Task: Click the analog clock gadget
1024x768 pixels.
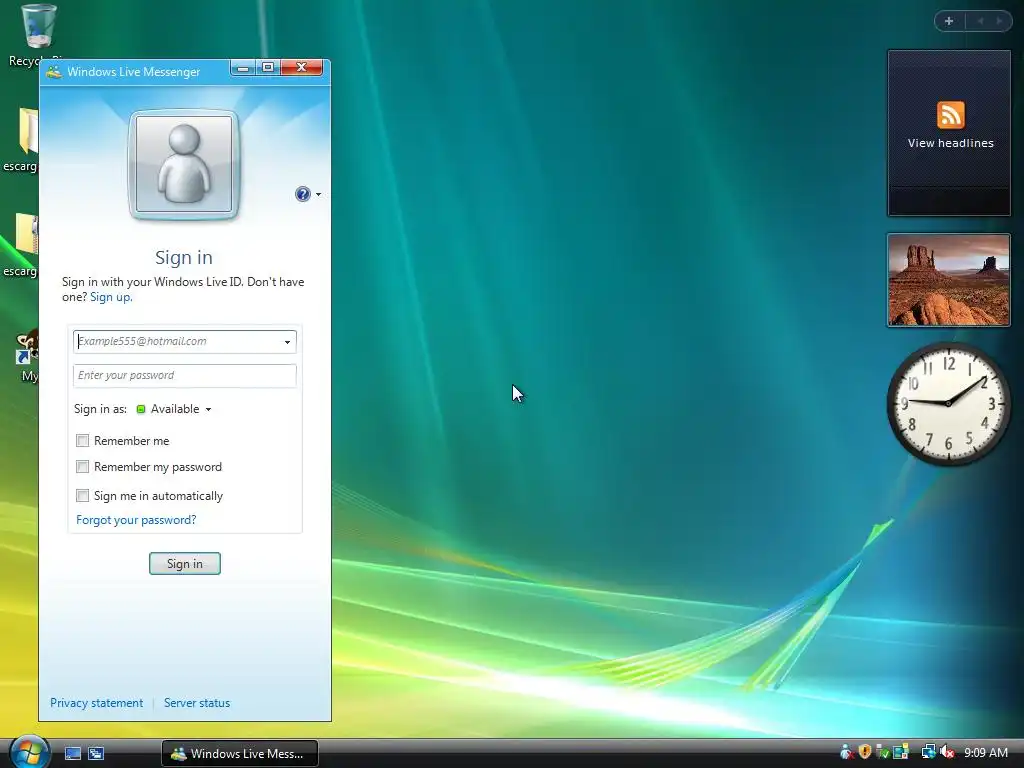Action: coord(948,403)
